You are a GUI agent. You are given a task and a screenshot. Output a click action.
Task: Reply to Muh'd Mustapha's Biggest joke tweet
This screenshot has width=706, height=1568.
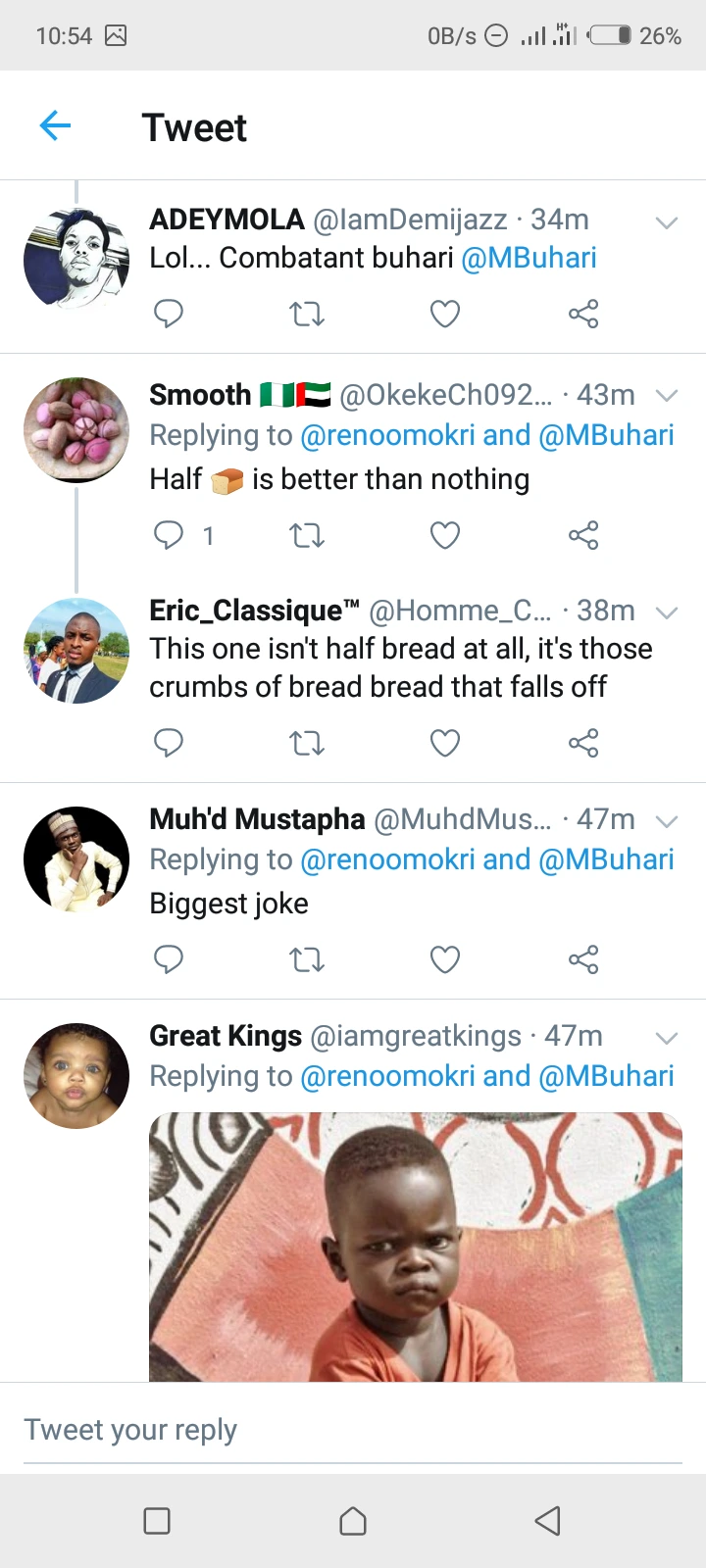[x=169, y=959]
